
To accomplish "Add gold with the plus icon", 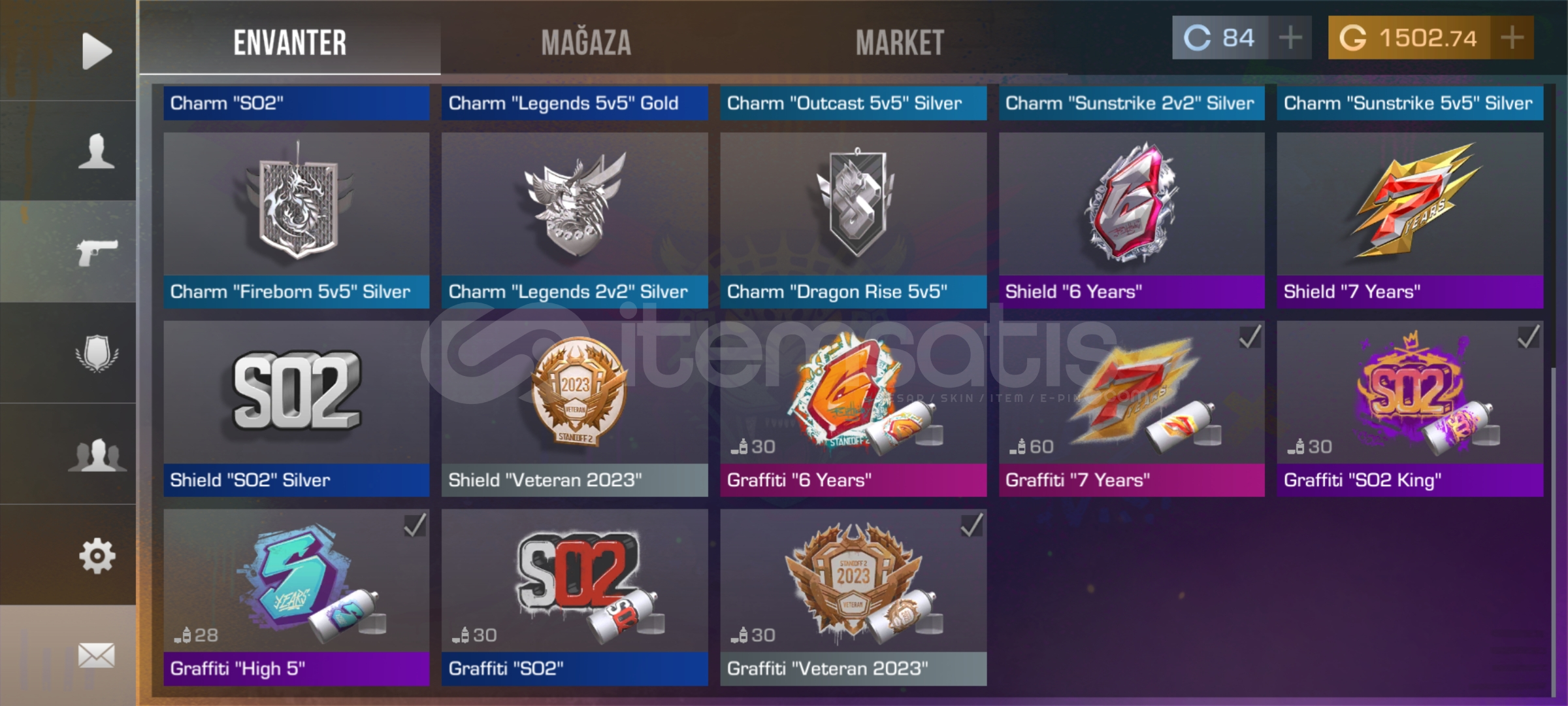I will (x=1512, y=38).
